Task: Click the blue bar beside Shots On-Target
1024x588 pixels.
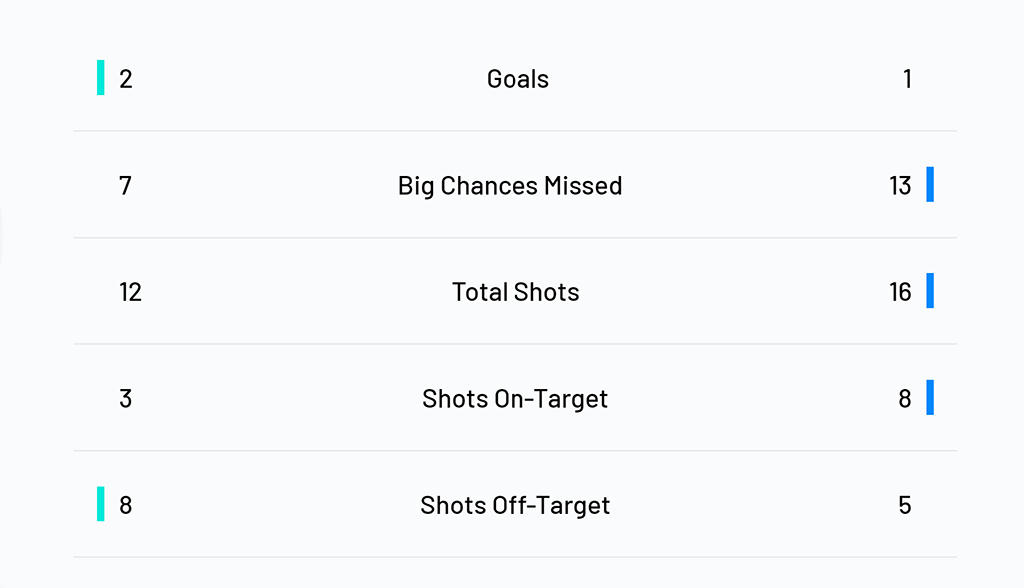Action: (930, 397)
